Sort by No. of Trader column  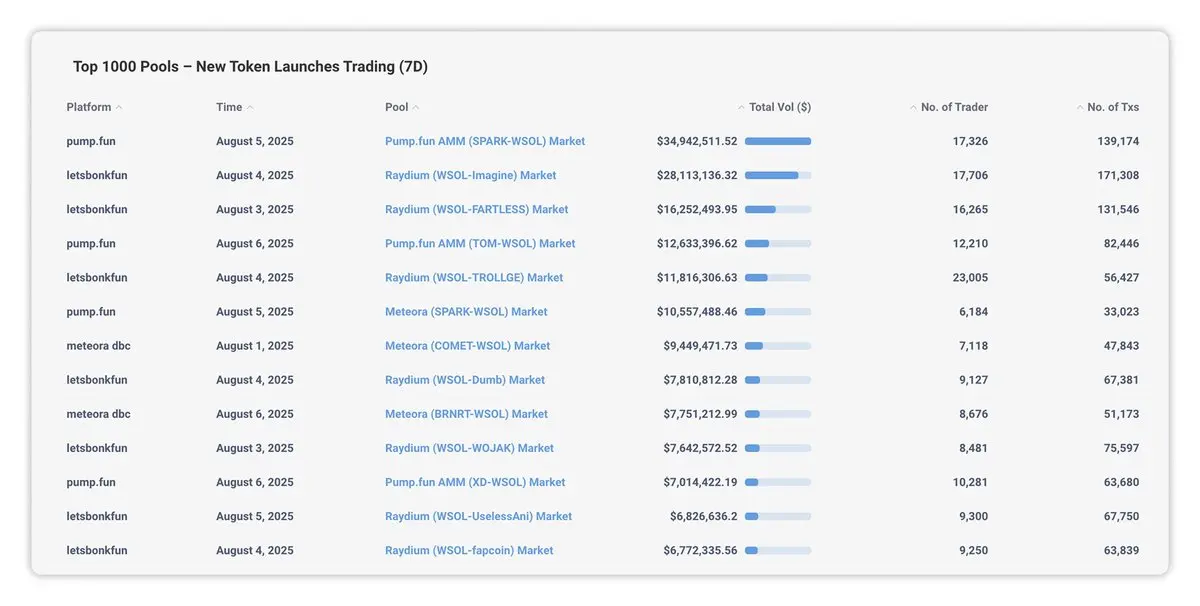948,107
